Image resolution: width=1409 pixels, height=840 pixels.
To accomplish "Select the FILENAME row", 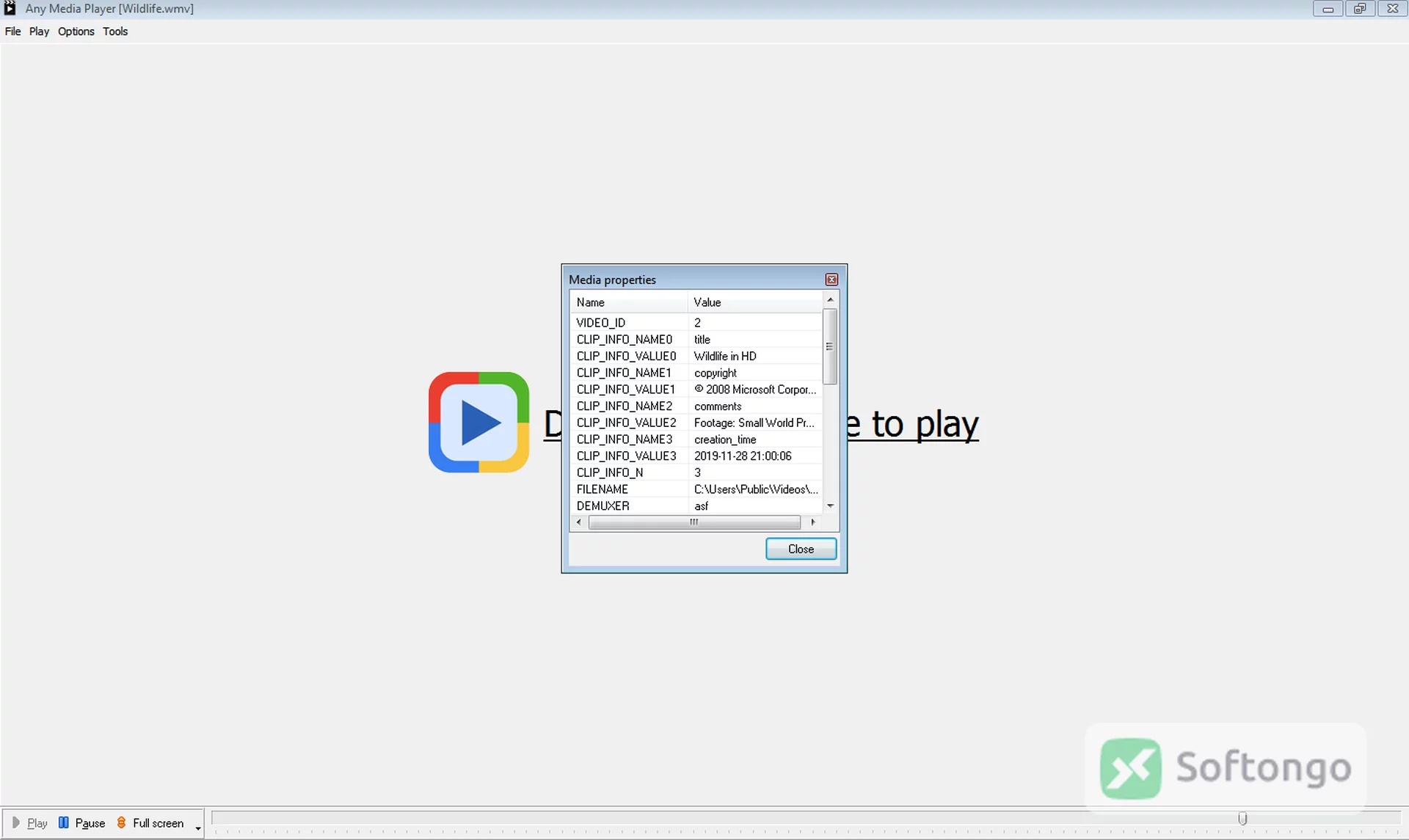I will [x=696, y=489].
